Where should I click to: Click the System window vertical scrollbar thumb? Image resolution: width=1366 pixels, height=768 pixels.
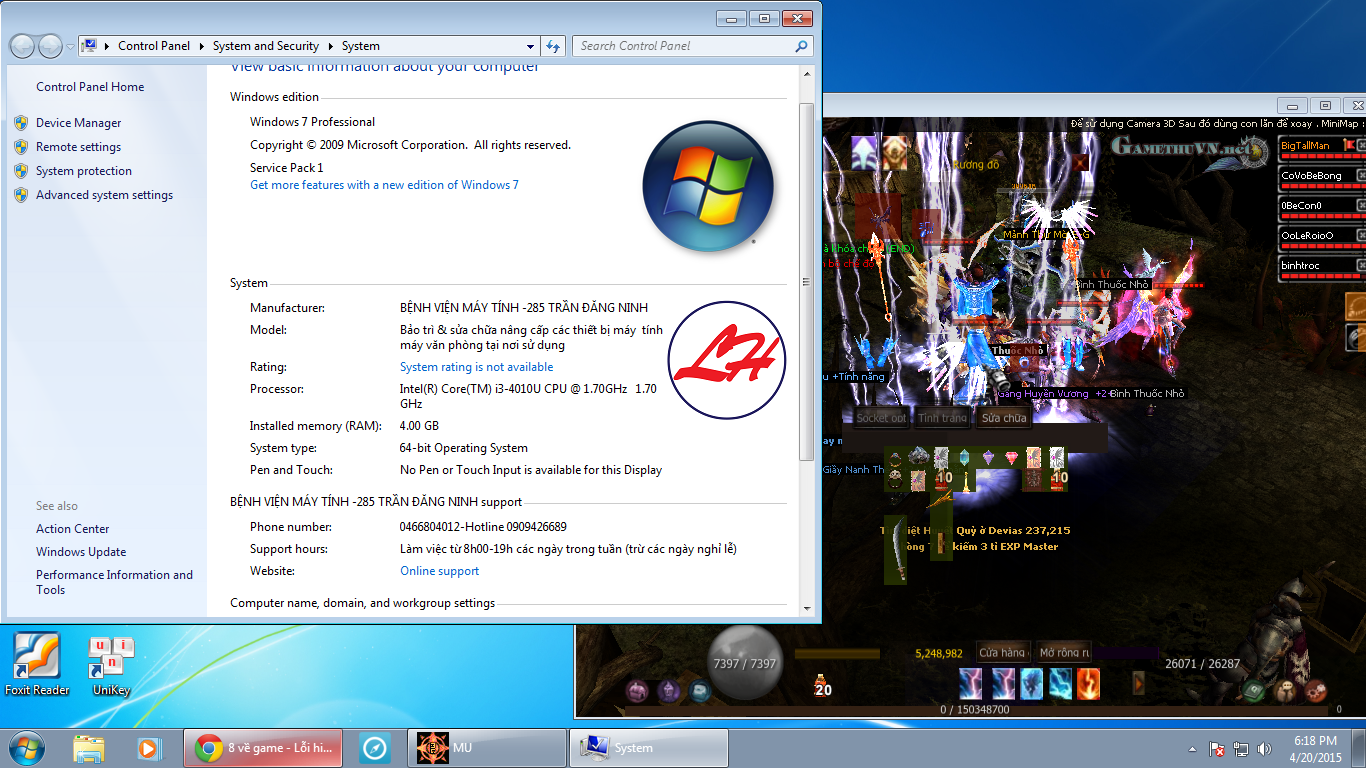pos(807,280)
